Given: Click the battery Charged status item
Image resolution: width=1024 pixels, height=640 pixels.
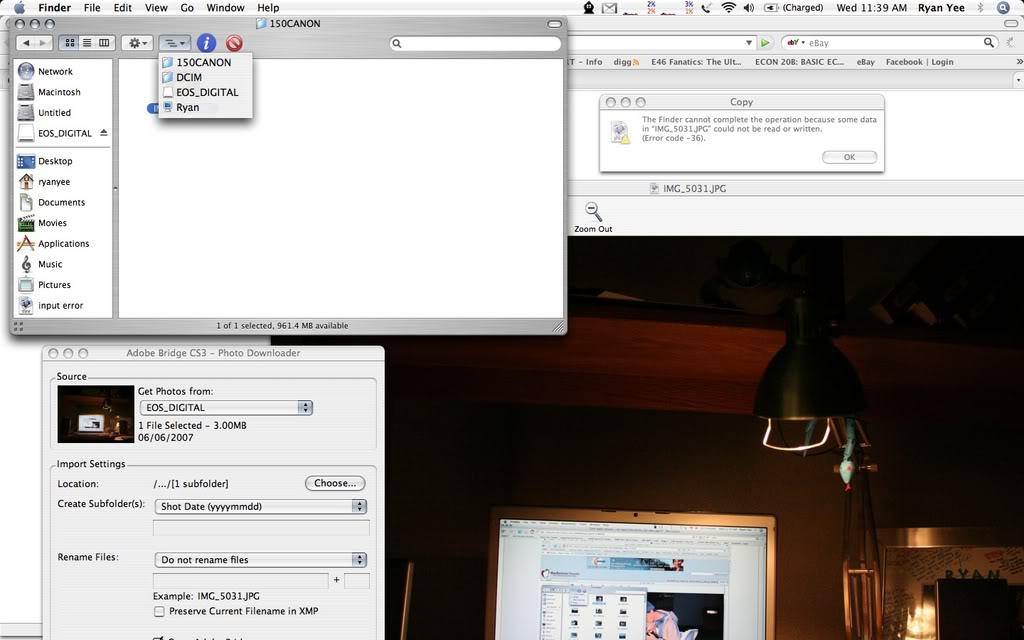Looking at the screenshot, I should [x=793, y=8].
